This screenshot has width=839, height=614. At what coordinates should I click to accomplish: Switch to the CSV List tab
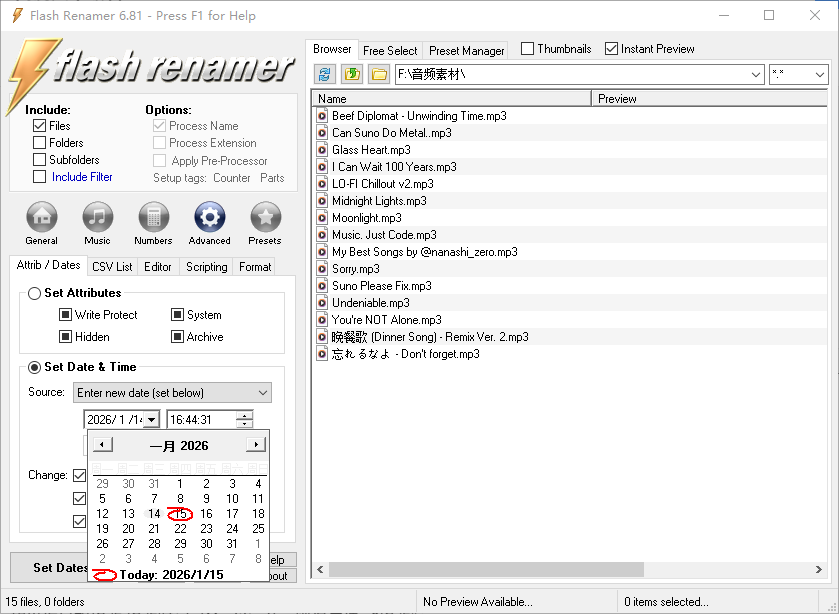[x=112, y=267]
